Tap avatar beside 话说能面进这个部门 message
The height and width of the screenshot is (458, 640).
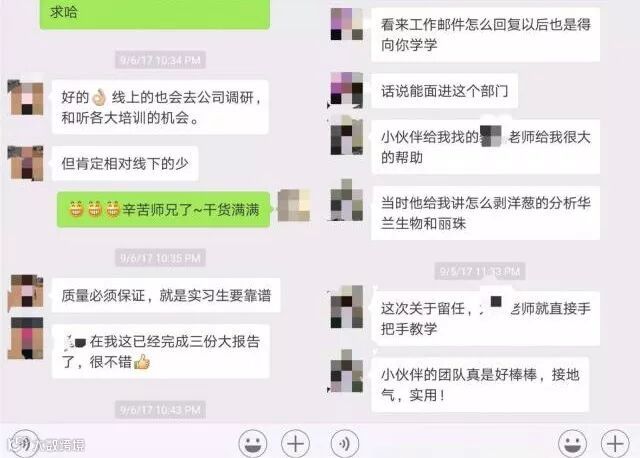[347, 90]
